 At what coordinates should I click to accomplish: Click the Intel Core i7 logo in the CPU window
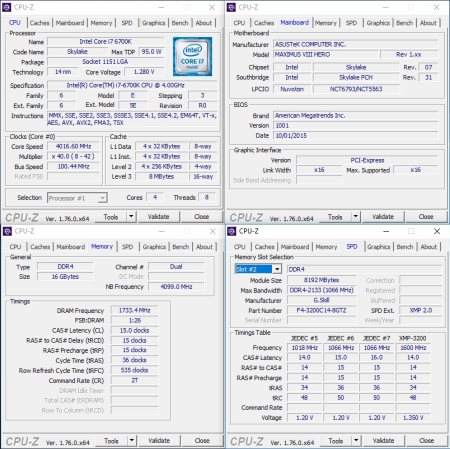pos(192,57)
